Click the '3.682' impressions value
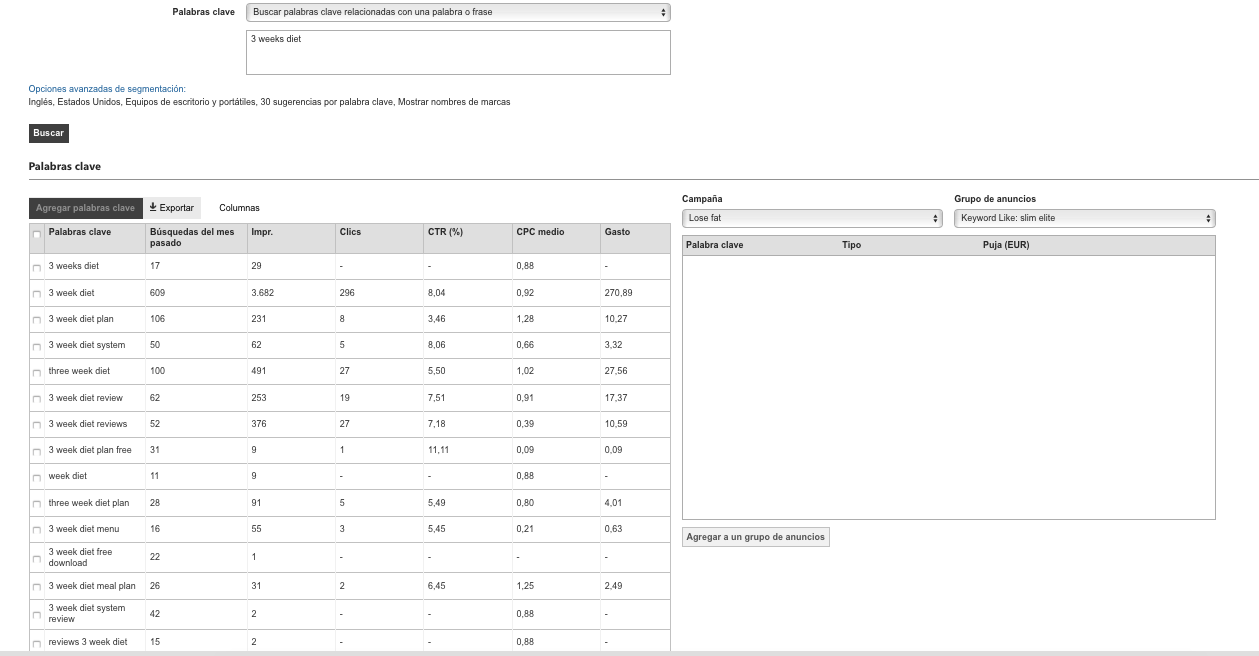Viewport: 1259px width, 656px height. pyautogui.click(x=262, y=293)
